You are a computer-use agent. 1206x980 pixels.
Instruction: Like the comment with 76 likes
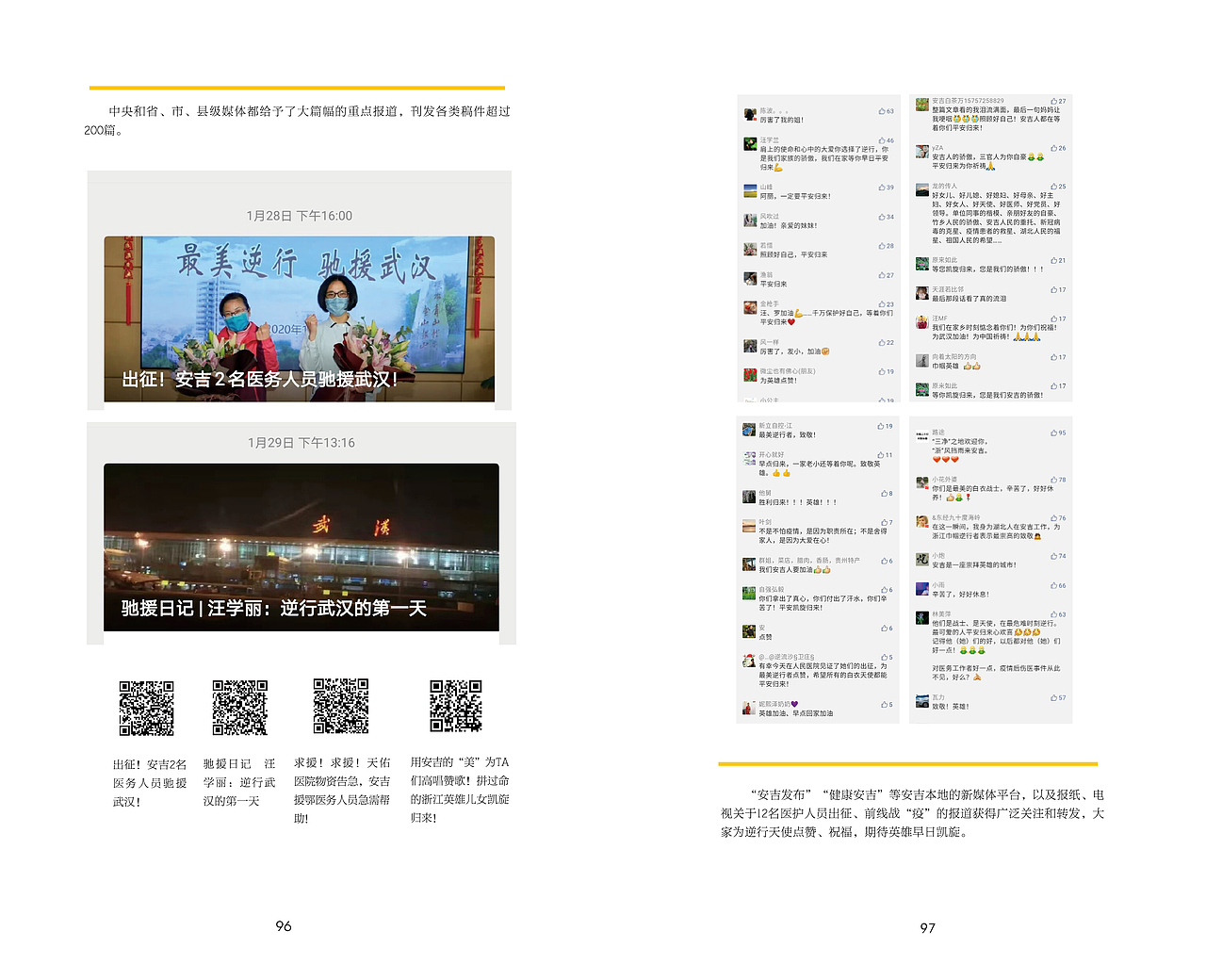tap(1053, 518)
